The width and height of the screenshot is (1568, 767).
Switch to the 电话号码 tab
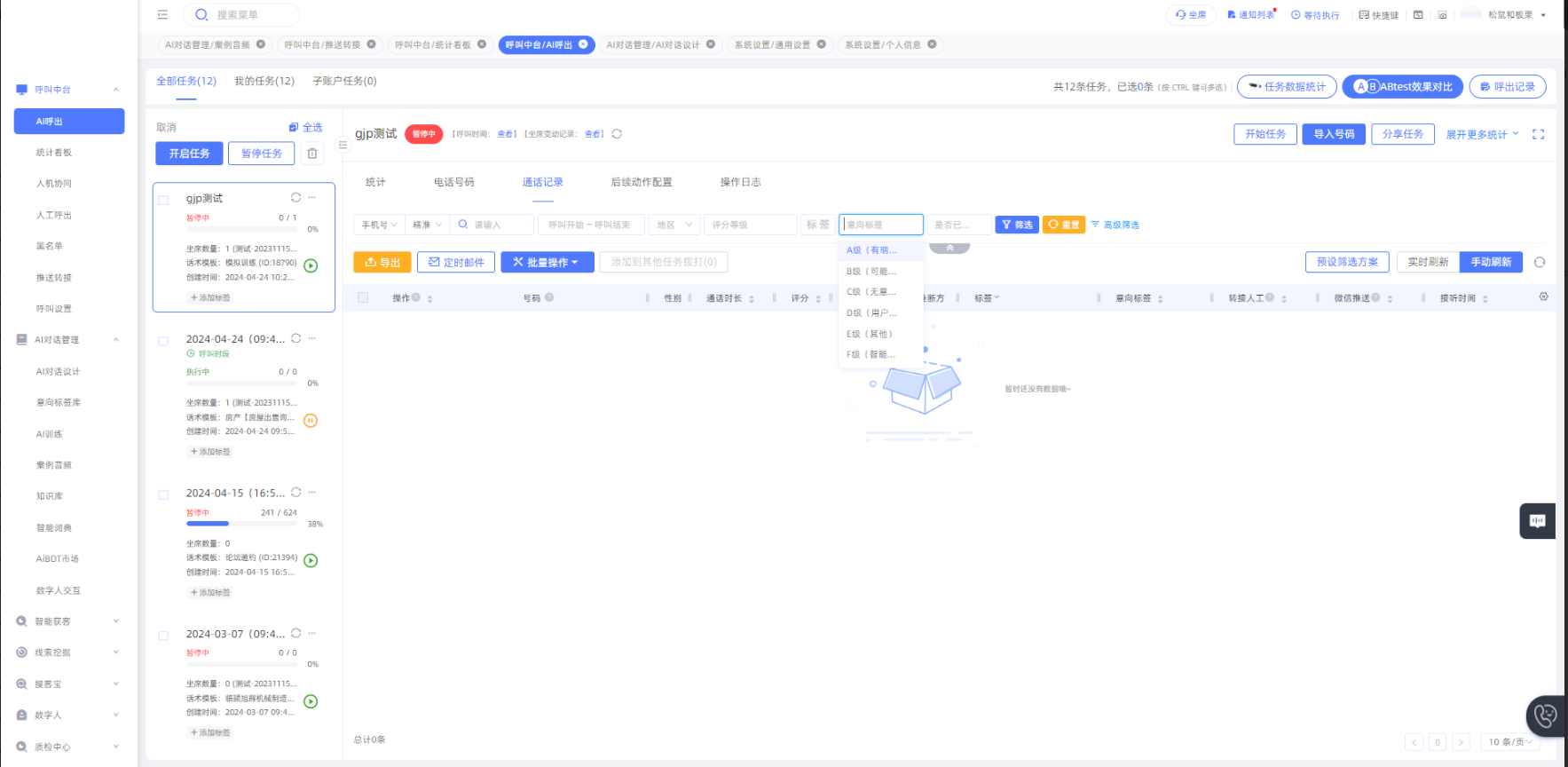pyautogui.click(x=453, y=182)
